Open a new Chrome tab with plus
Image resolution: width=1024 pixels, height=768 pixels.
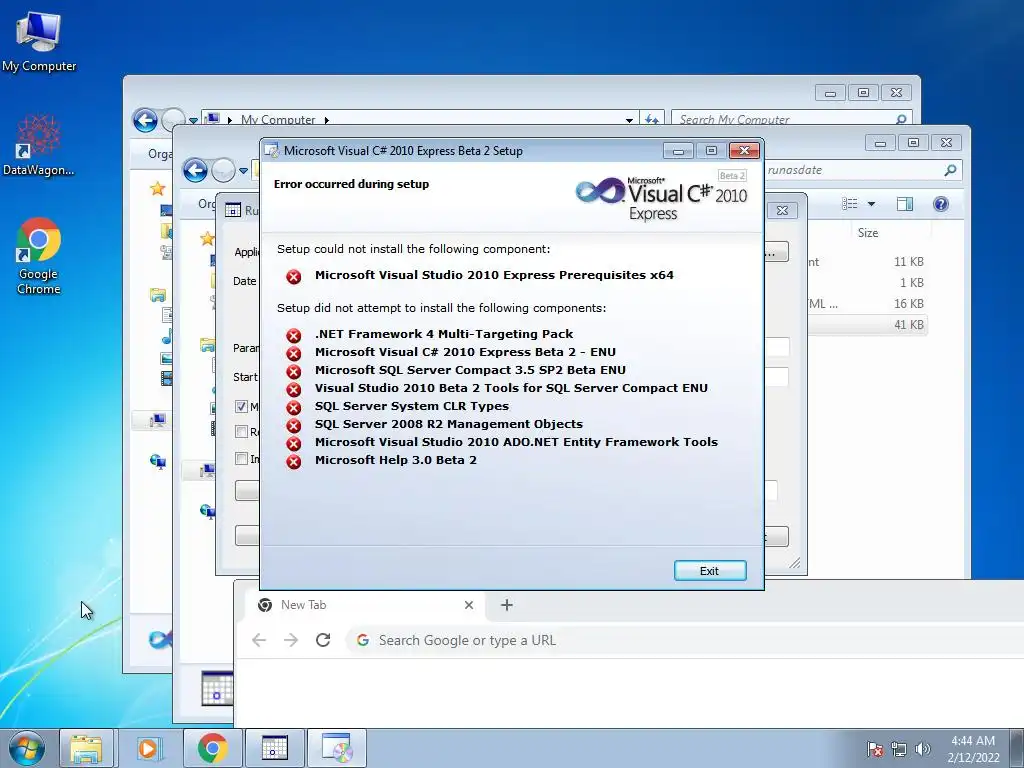pyautogui.click(x=507, y=605)
